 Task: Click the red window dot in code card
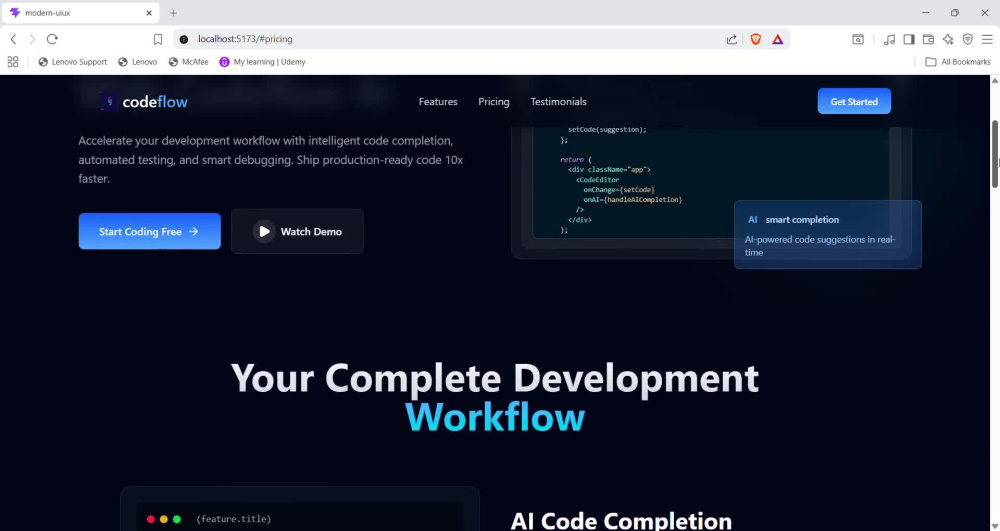(151, 520)
